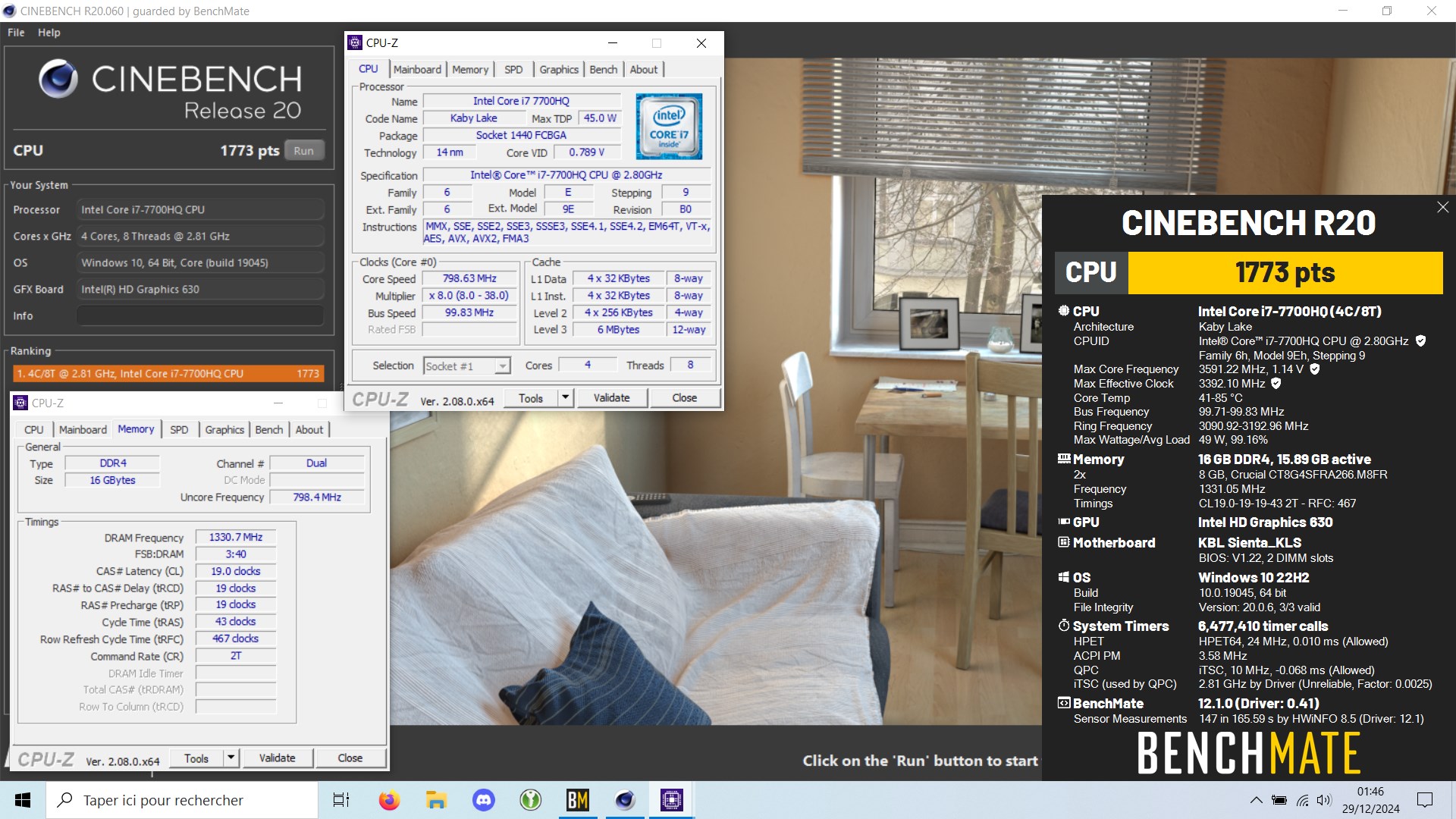Click the Cinebench logo sphere icon
The height and width of the screenshot is (819, 1456).
pyautogui.click(x=58, y=79)
